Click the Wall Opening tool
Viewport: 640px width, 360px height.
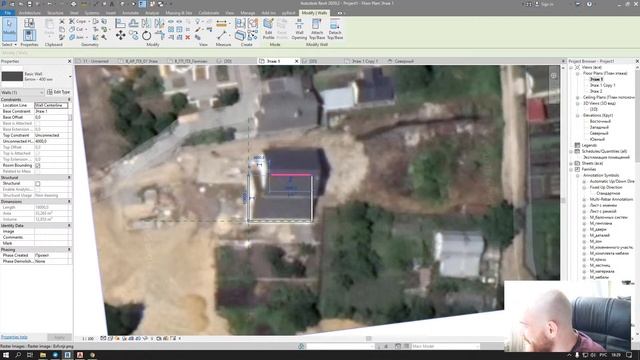click(x=299, y=28)
